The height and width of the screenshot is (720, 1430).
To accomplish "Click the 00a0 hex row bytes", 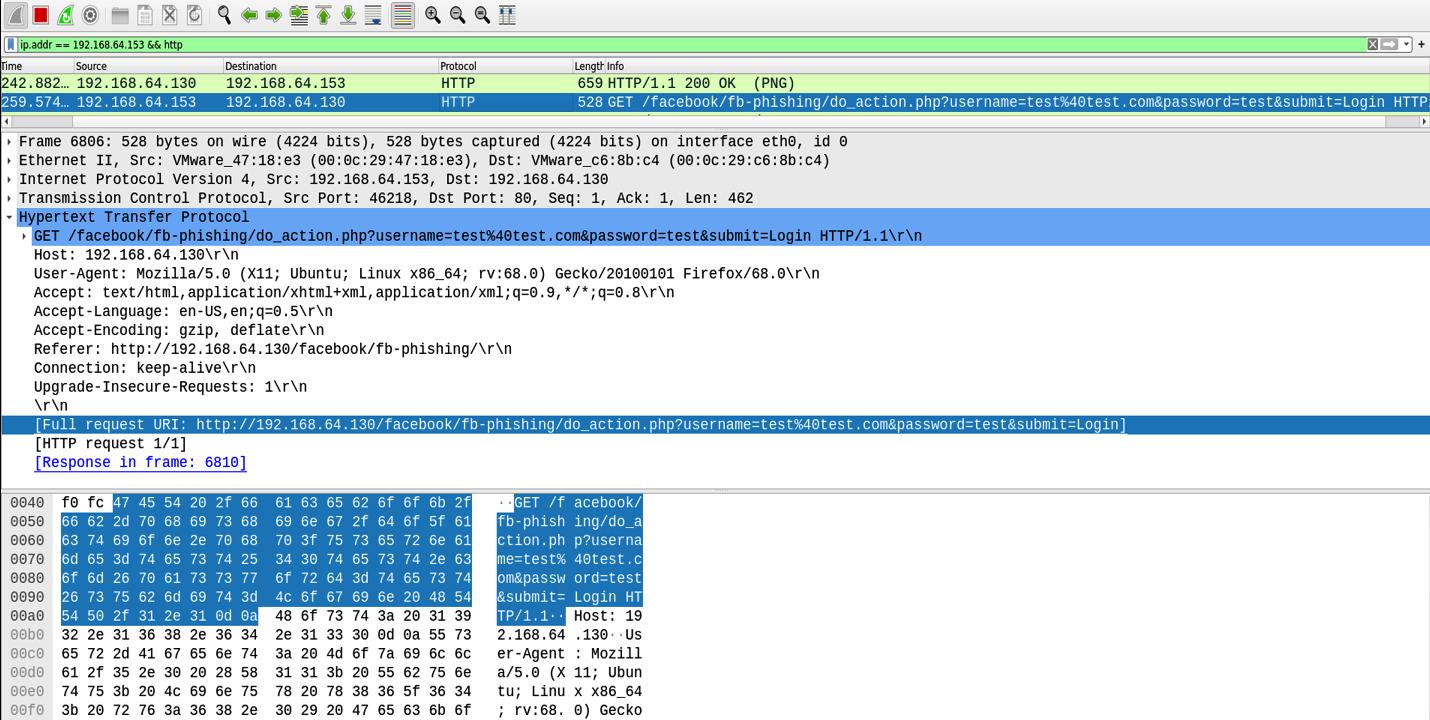I will pyautogui.click(x=266, y=616).
